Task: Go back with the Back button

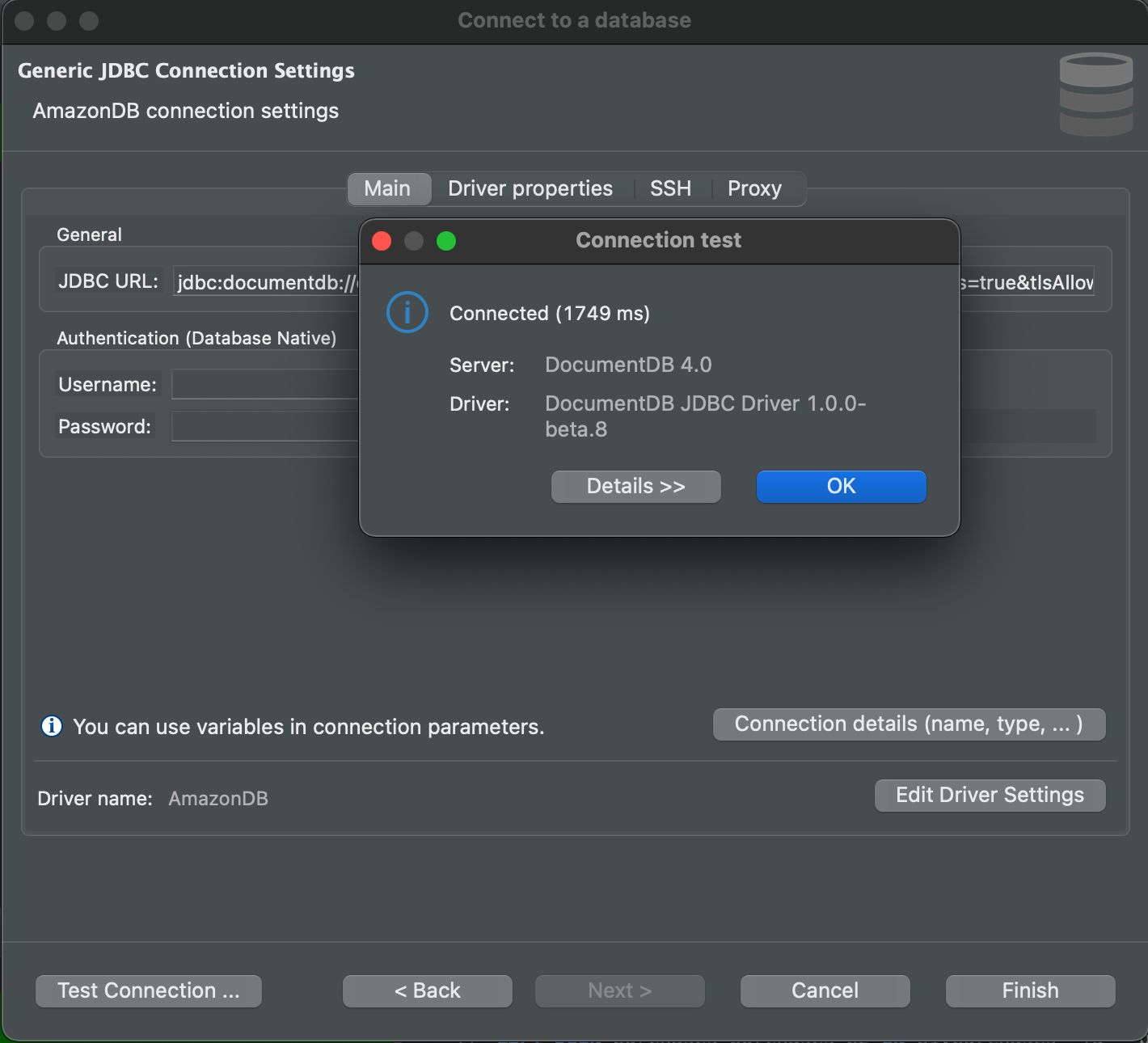Action: [427, 990]
